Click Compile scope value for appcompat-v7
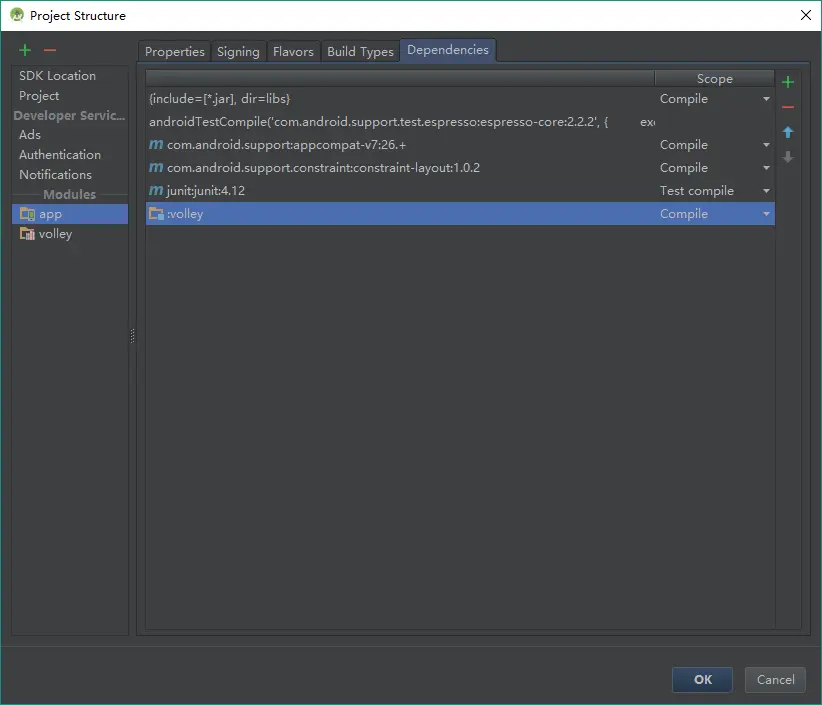The height and width of the screenshot is (705, 822). (684, 145)
